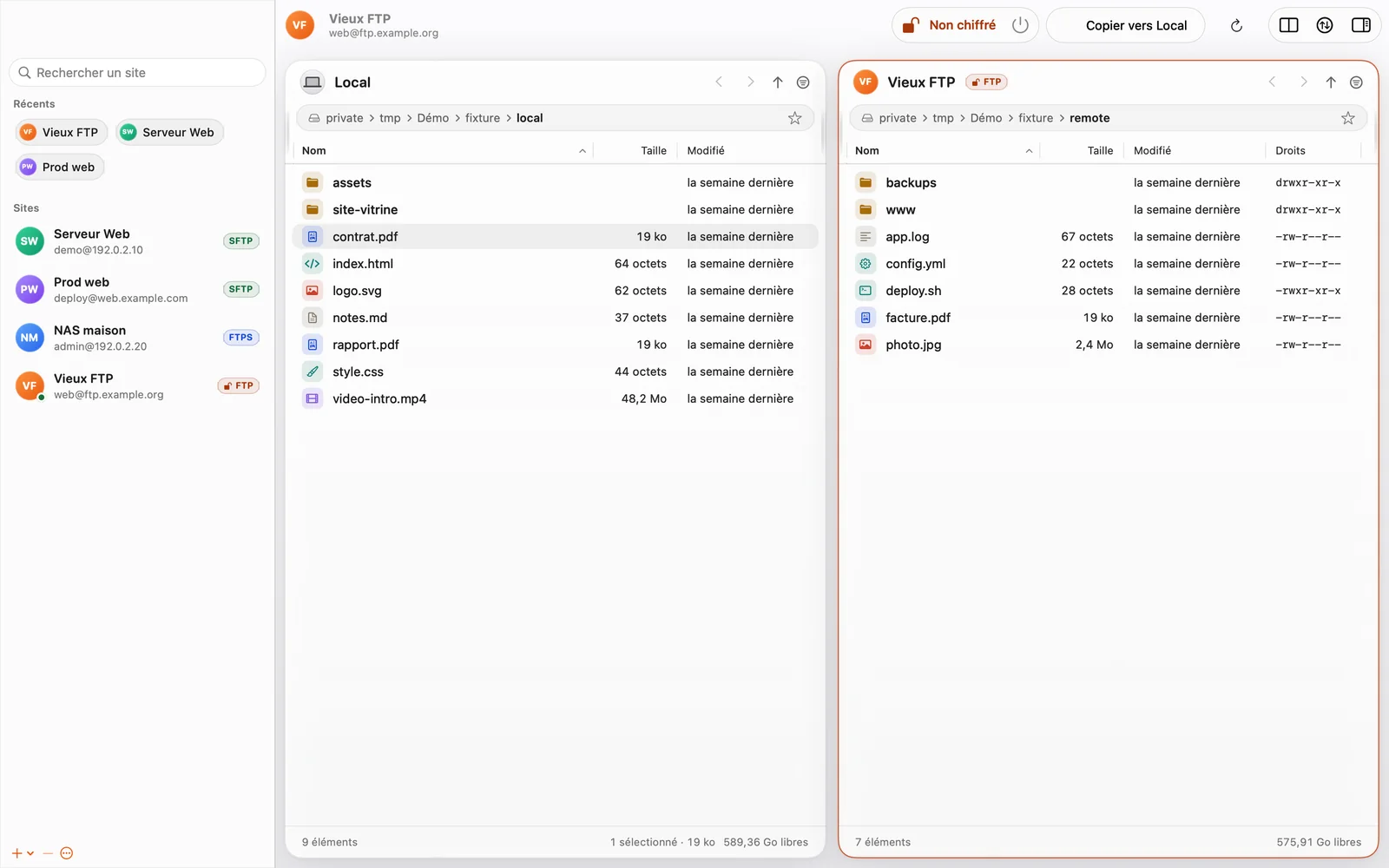1389x868 pixels.
Task: Select rapport.pdf in Local pane
Action: 555,345
